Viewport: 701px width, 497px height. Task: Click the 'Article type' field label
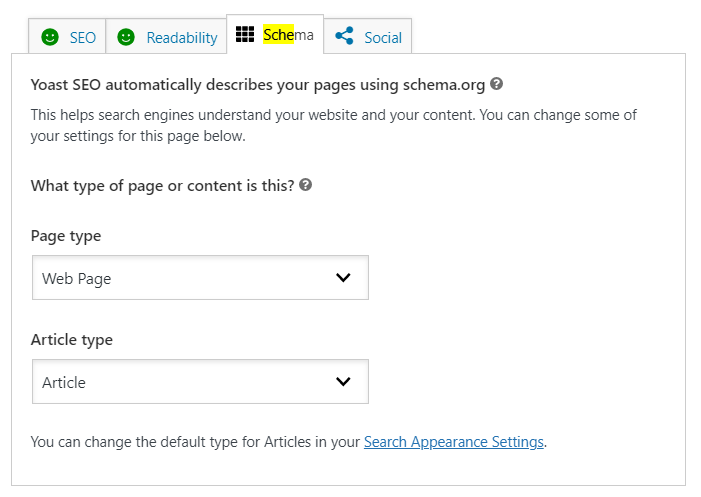pyautogui.click(x=72, y=340)
